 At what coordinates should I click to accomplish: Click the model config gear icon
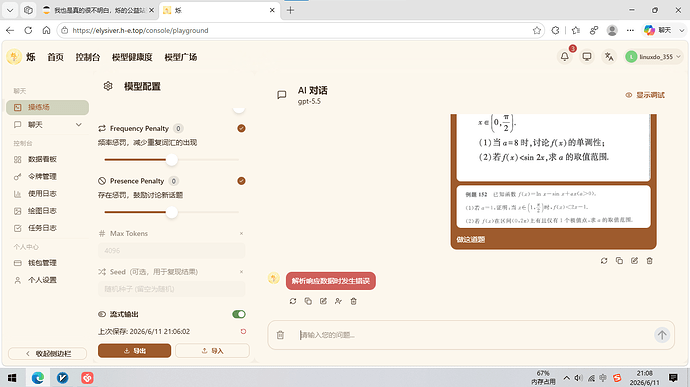coord(108,86)
